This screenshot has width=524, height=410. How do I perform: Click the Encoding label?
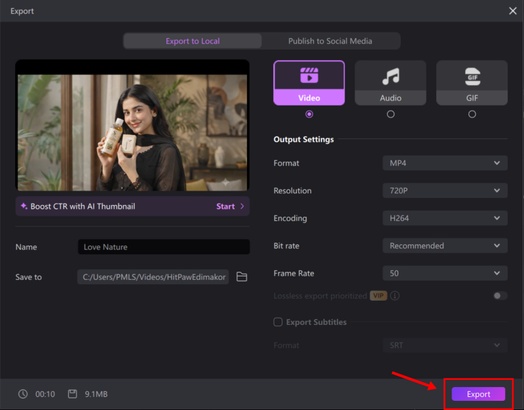[290, 218]
